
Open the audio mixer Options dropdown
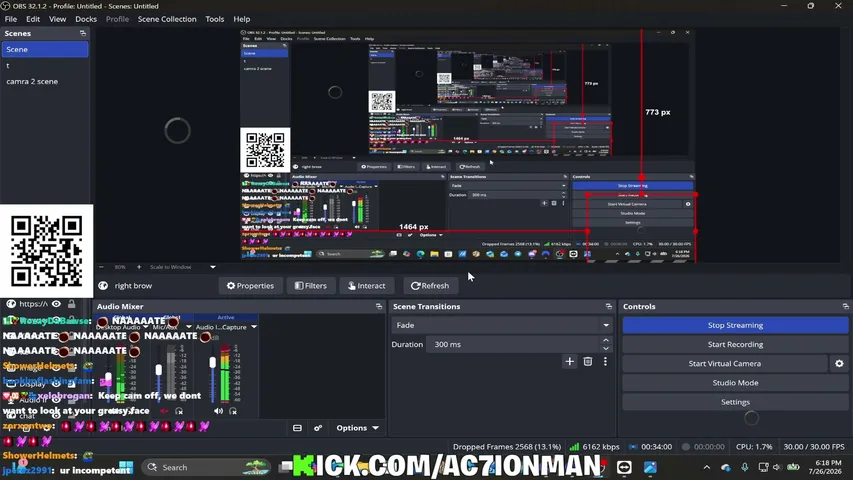click(x=357, y=428)
